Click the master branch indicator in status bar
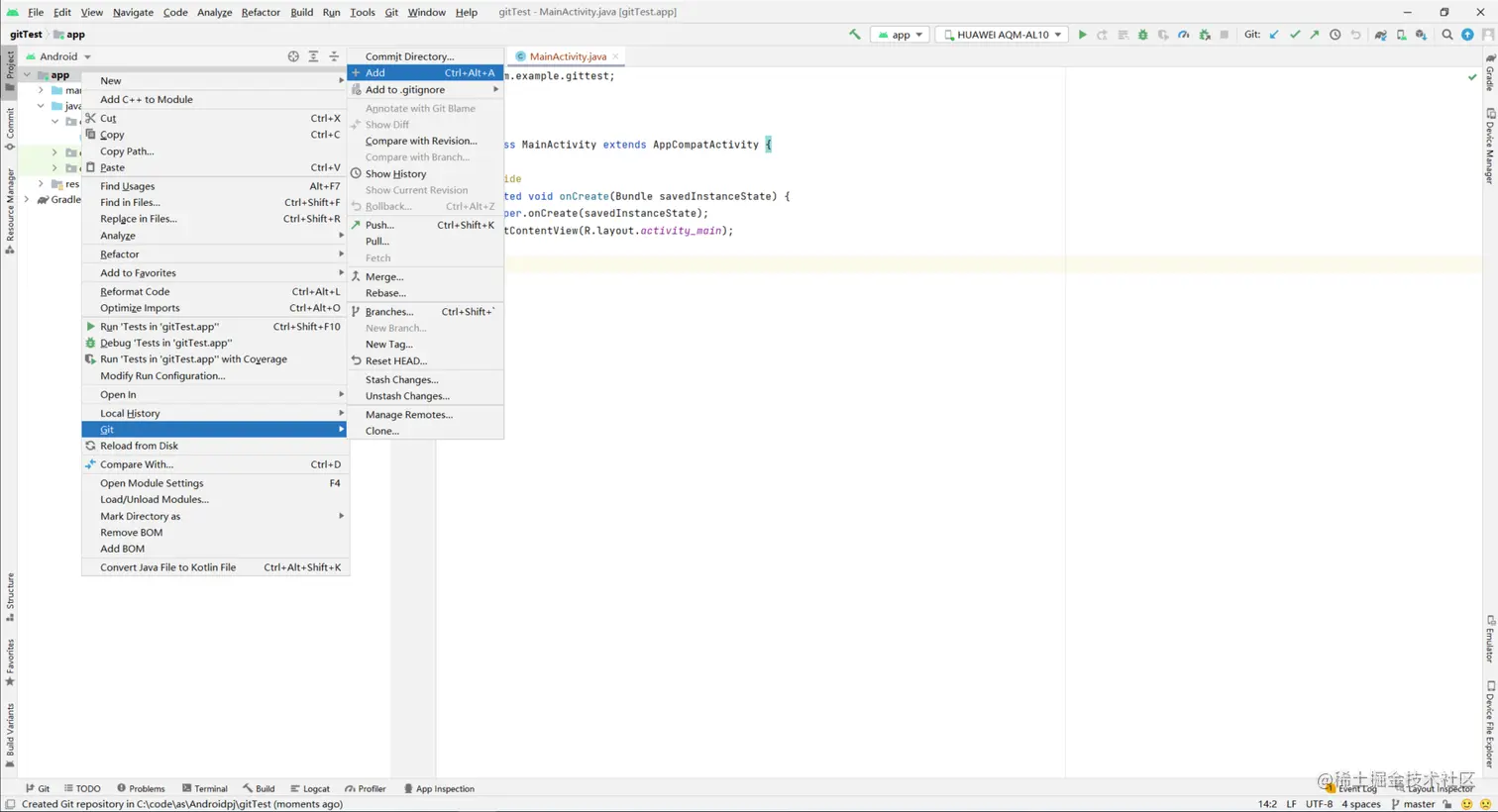 point(1413,804)
